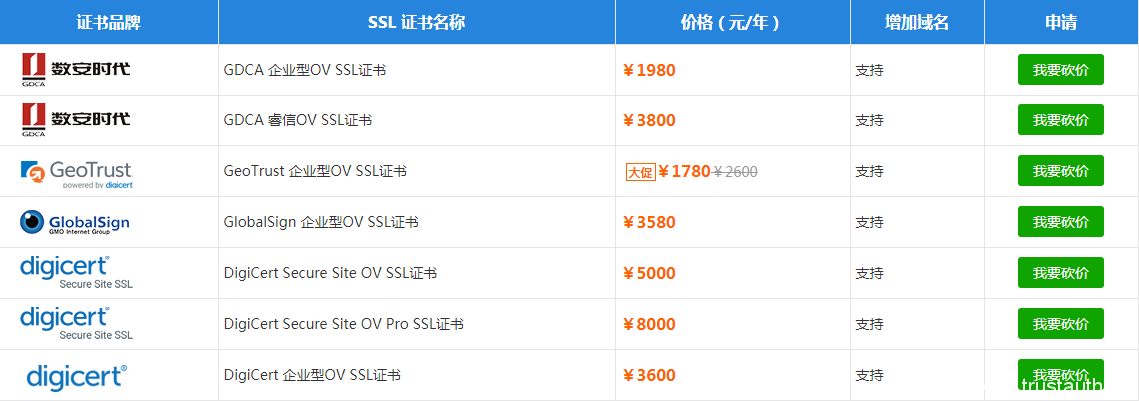Click 我要砍价 for DigiCert Secure Site OV
The height and width of the screenshot is (401, 1139).
[1061, 272]
